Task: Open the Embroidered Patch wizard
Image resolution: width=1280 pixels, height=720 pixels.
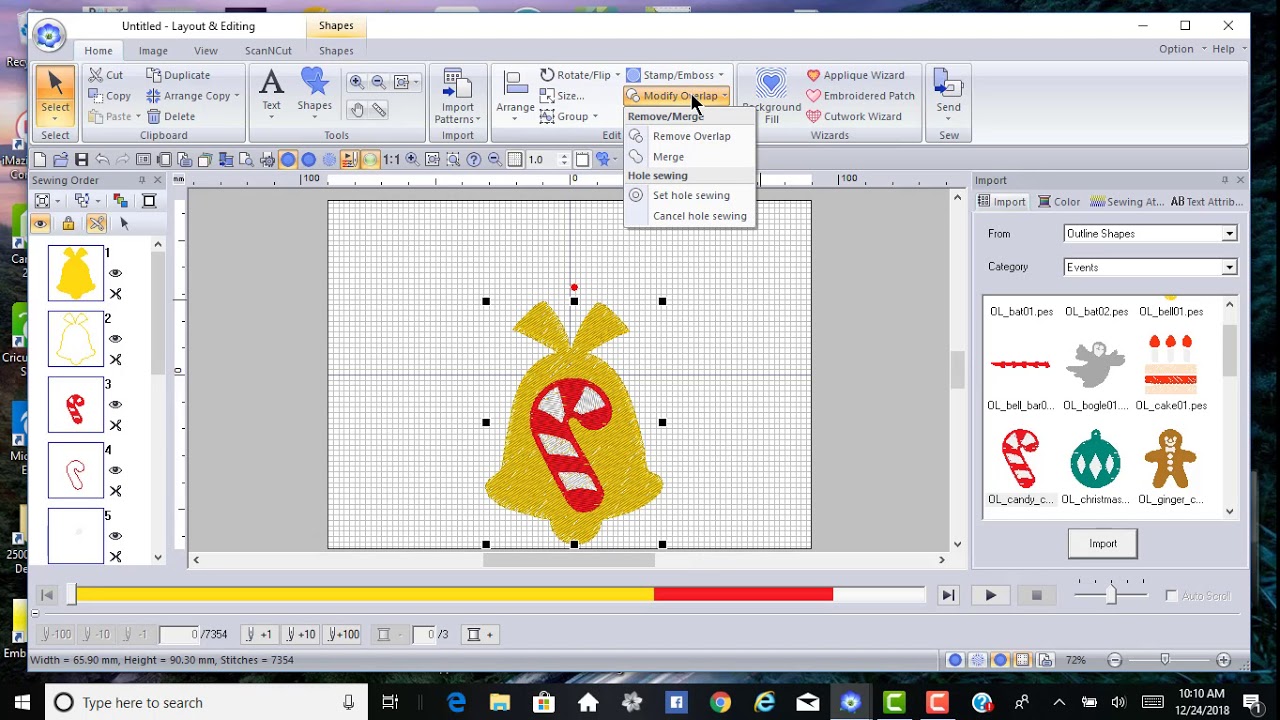Action: click(x=860, y=96)
